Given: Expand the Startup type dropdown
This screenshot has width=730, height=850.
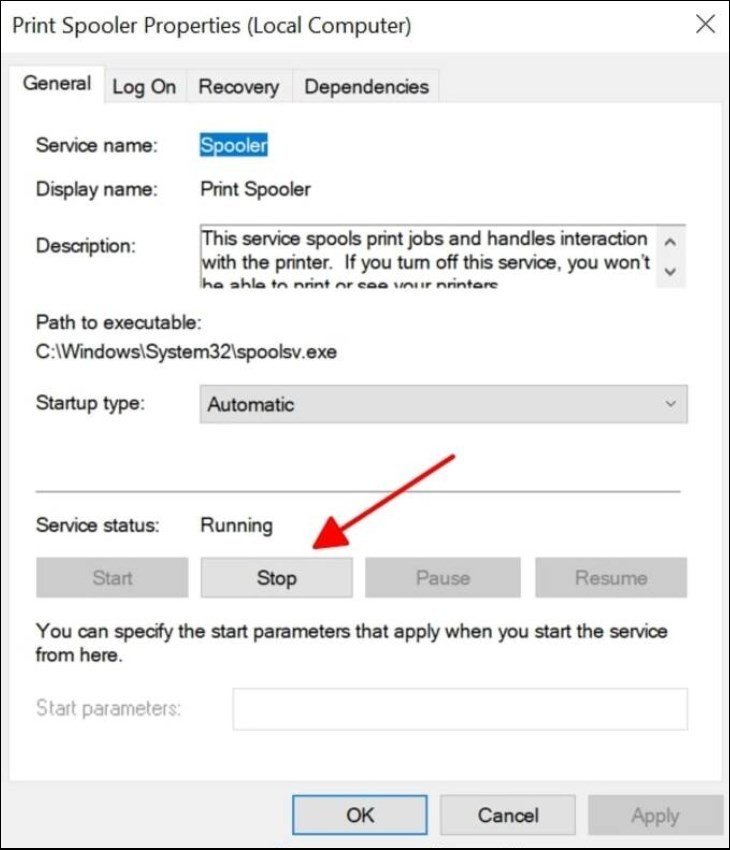Looking at the screenshot, I should pyautogui.click(x=443, y=405).
